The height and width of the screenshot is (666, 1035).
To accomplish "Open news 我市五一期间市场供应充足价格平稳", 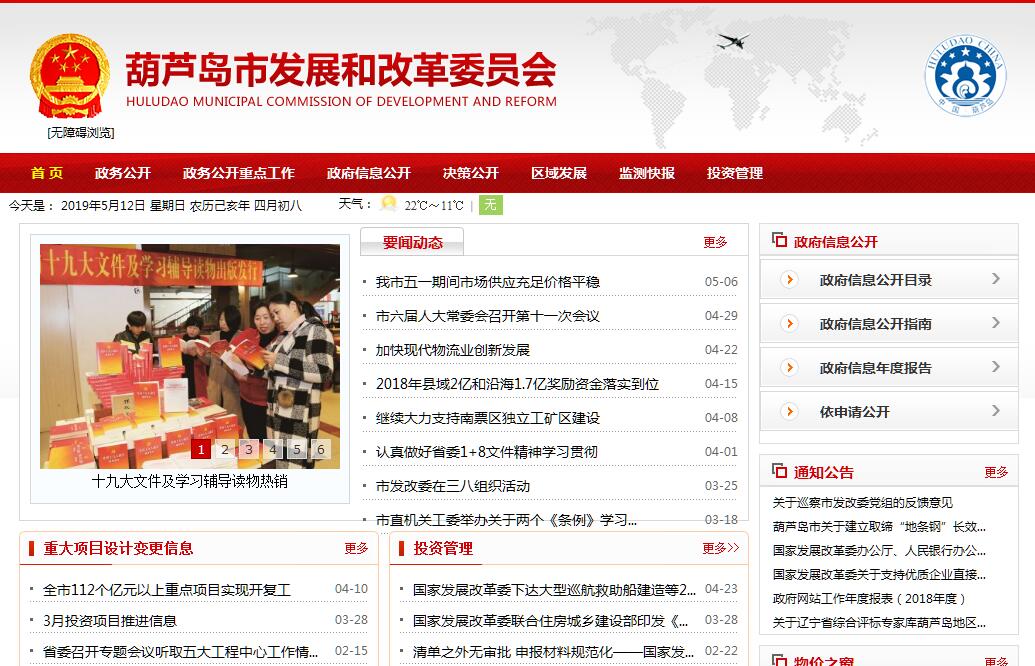I will click(x=488, y=282).
